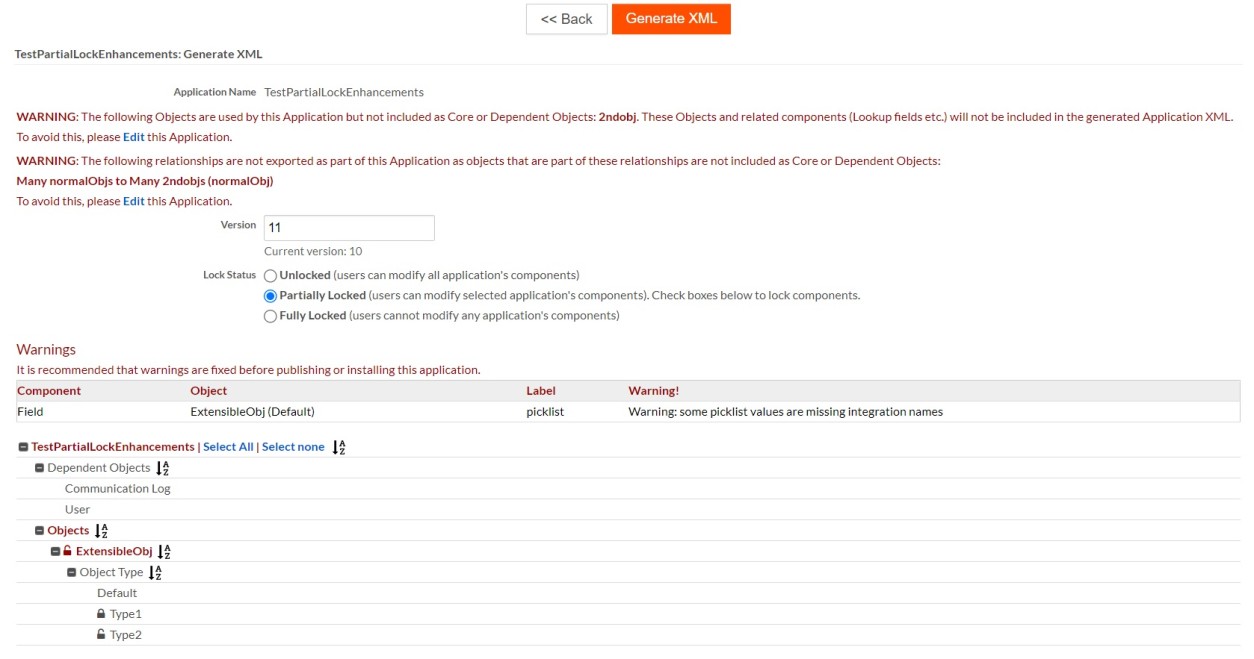
Task: Collapse the ExtensibleObj tree node
Action: (x=56, y=552)
